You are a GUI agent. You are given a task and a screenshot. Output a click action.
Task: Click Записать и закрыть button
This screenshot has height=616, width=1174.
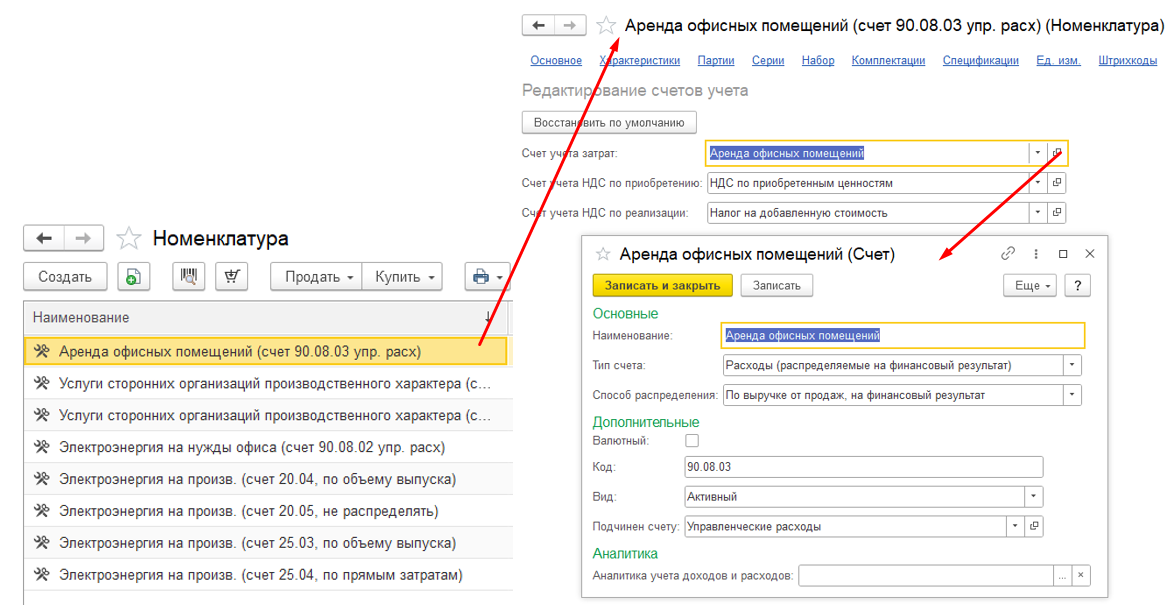pyautogui.click(x=663, y=286)
